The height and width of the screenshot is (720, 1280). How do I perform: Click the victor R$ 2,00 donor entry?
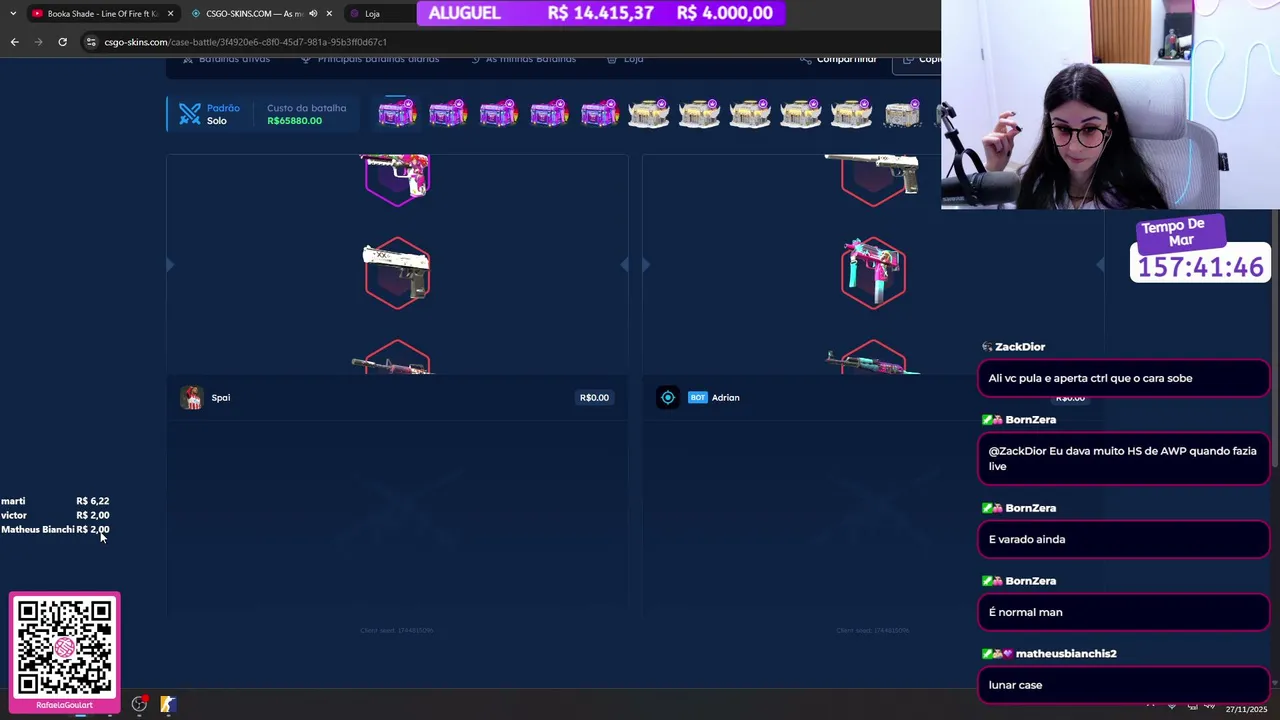(55, 515)
